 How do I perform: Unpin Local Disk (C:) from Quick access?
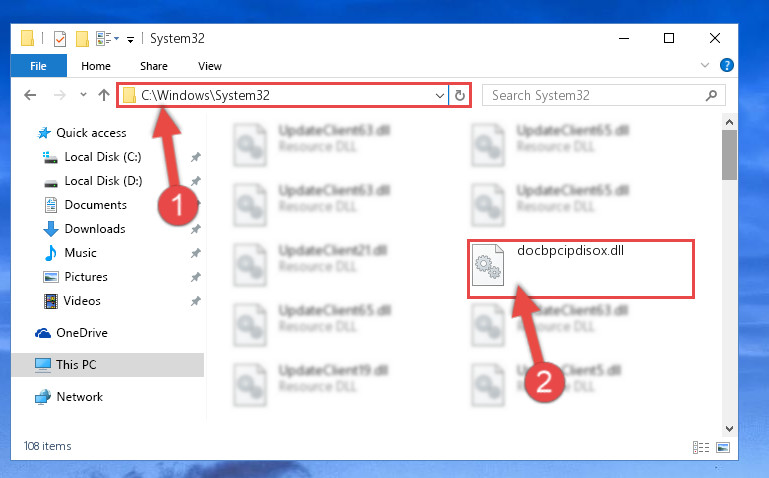pyautogui.click(x=196, y=157)
